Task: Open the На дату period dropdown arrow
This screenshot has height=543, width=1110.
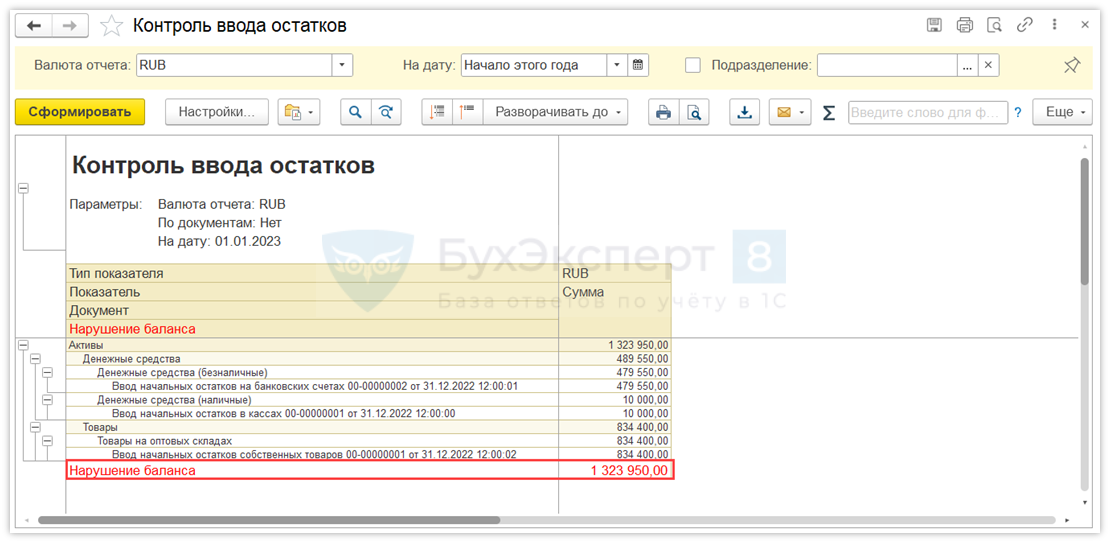Action: (x=617, y=65)
